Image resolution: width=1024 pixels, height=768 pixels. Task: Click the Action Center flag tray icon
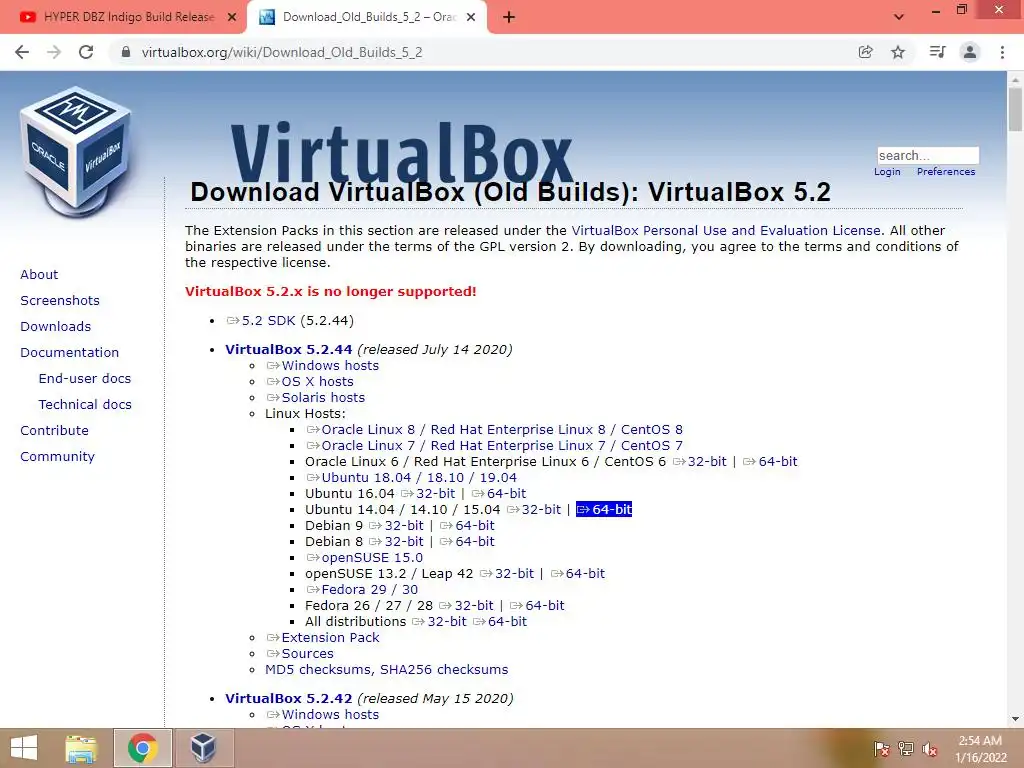point(882,748)
